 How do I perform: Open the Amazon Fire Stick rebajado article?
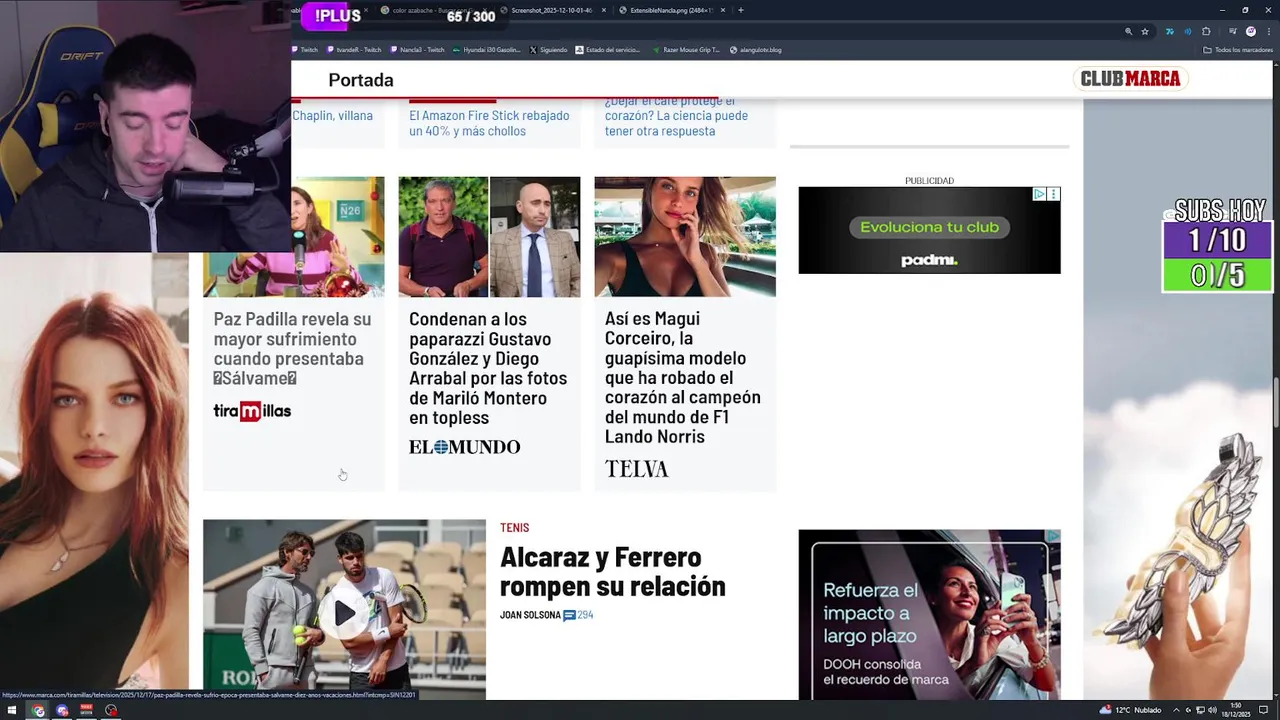click(489, 123)
